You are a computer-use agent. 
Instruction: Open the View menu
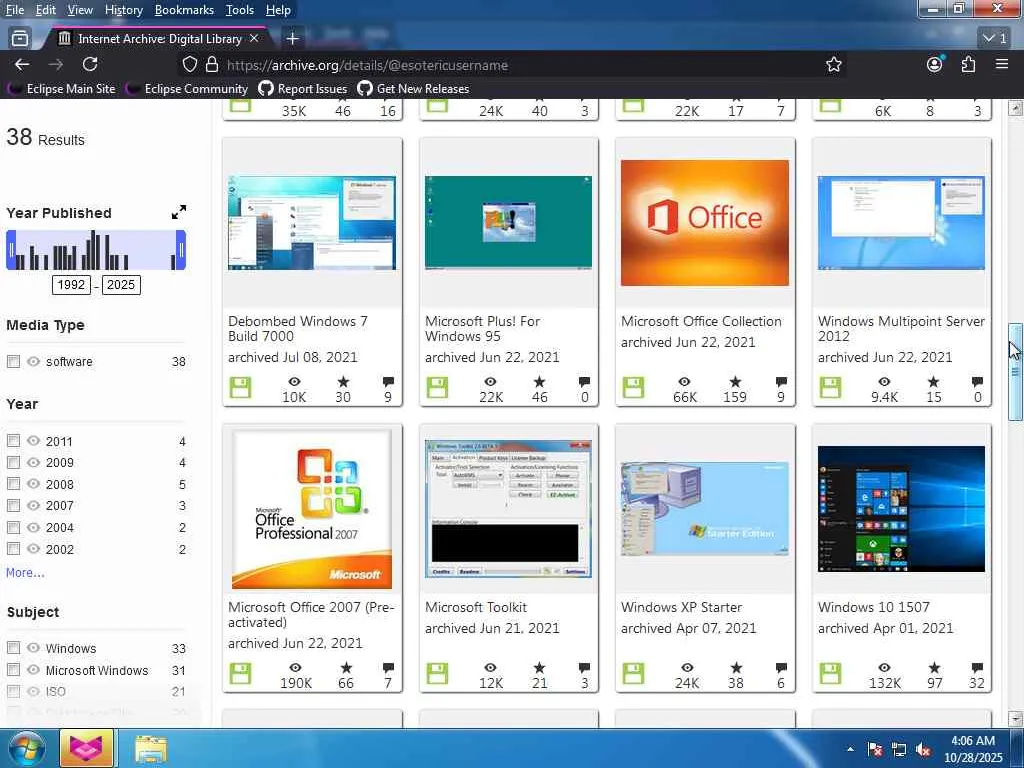point(80,10)
